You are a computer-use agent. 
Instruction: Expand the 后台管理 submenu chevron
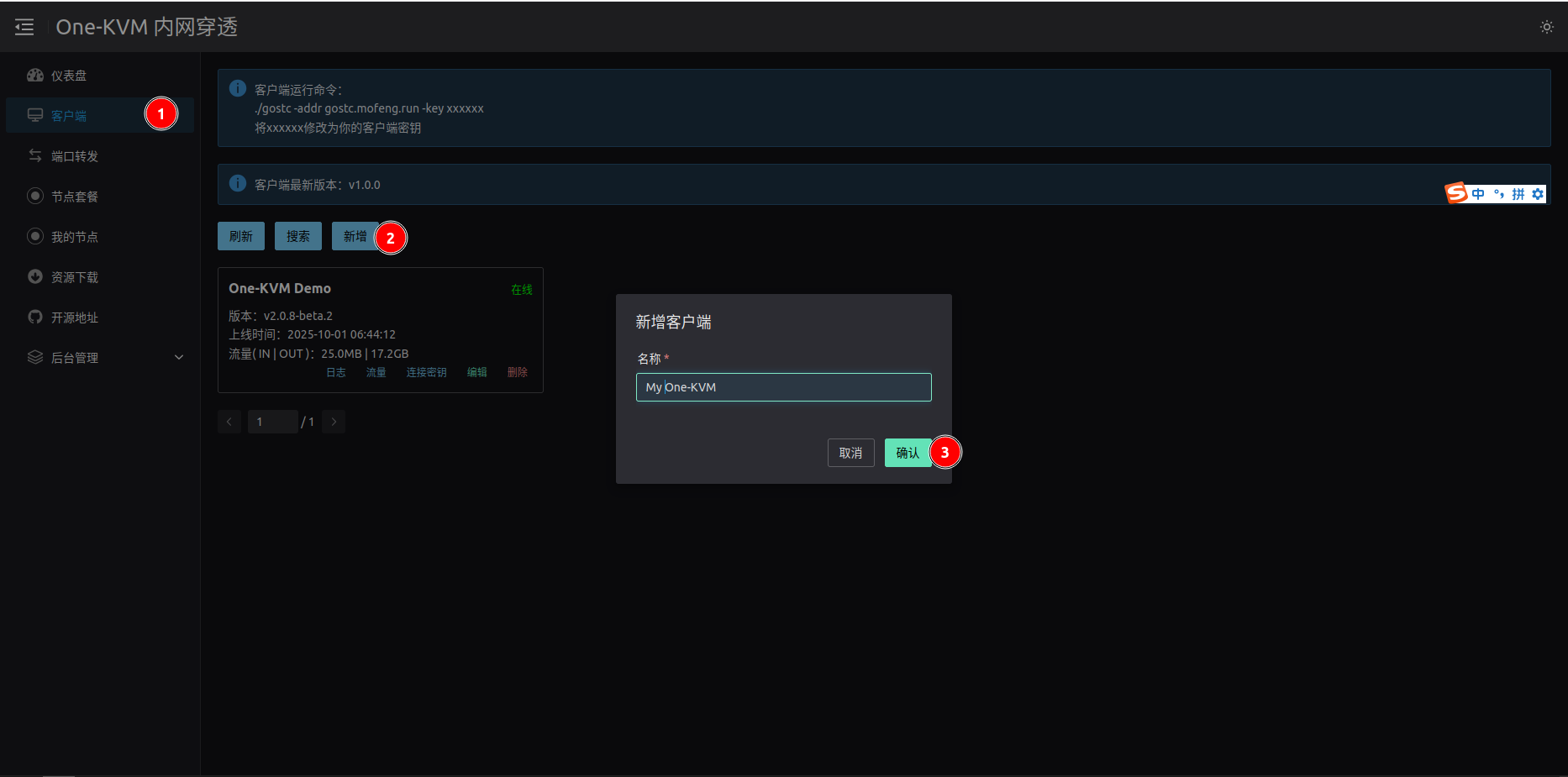coord(179,358)
